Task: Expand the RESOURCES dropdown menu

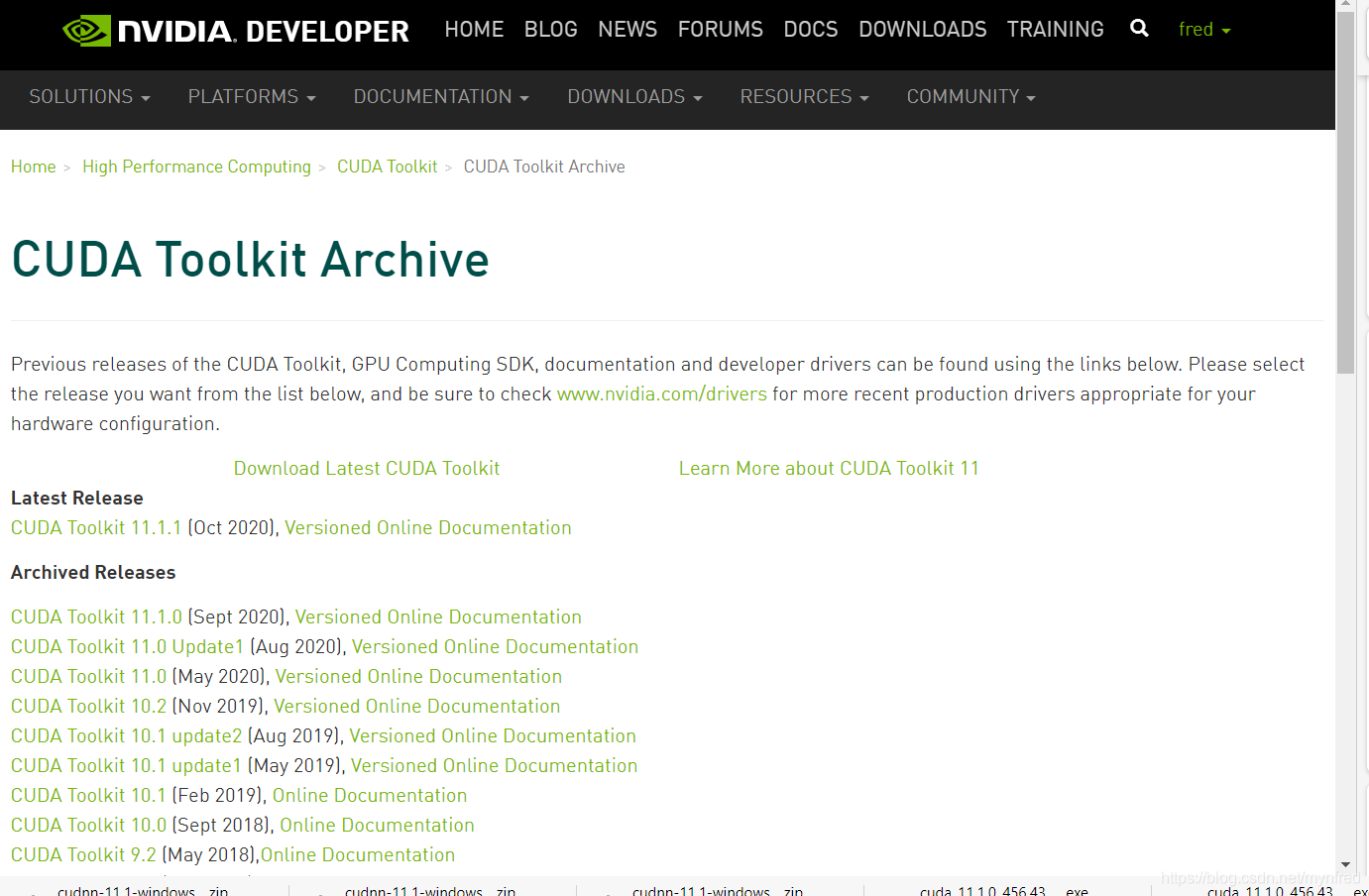Action: pyautogui.click(x=804, y=97)
